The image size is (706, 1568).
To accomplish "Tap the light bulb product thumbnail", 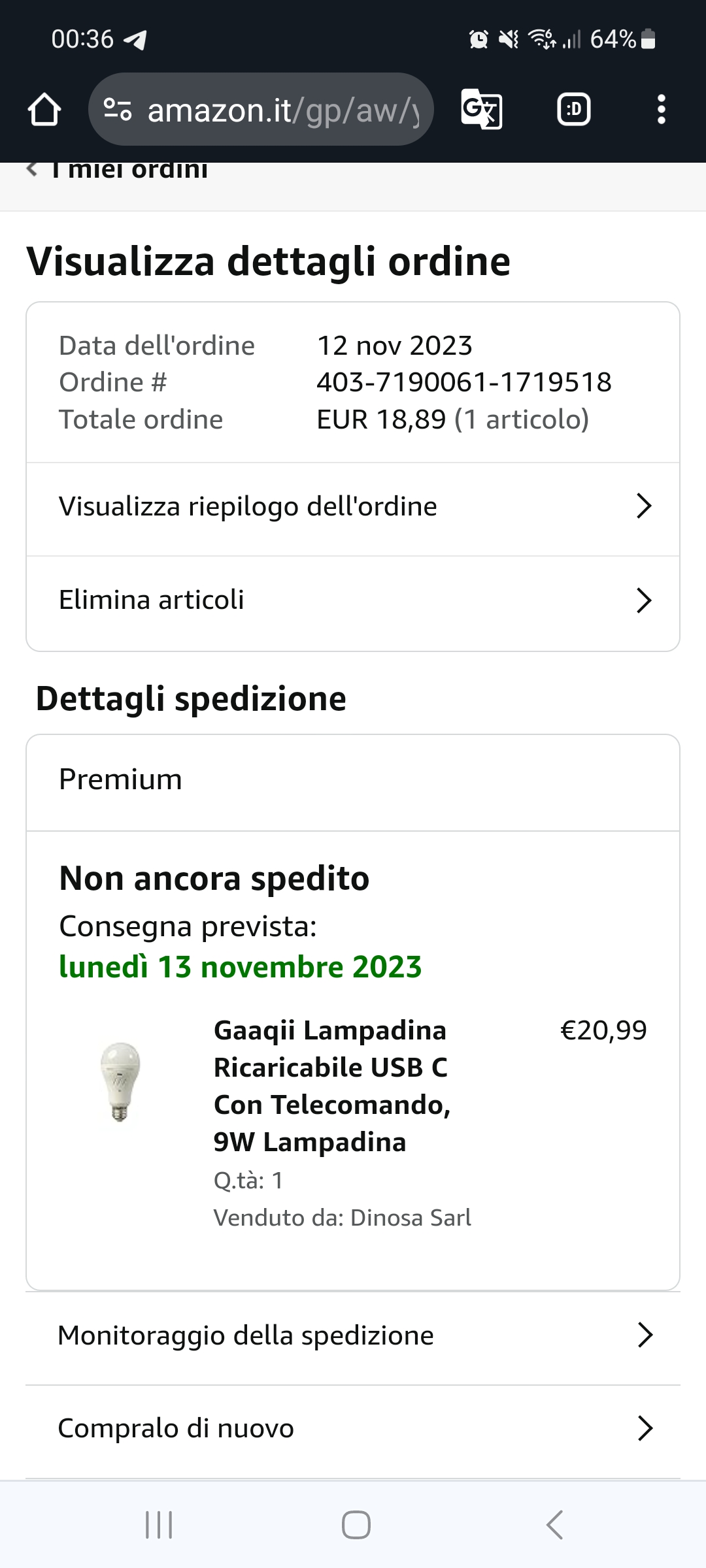I will click(120, 1082).
